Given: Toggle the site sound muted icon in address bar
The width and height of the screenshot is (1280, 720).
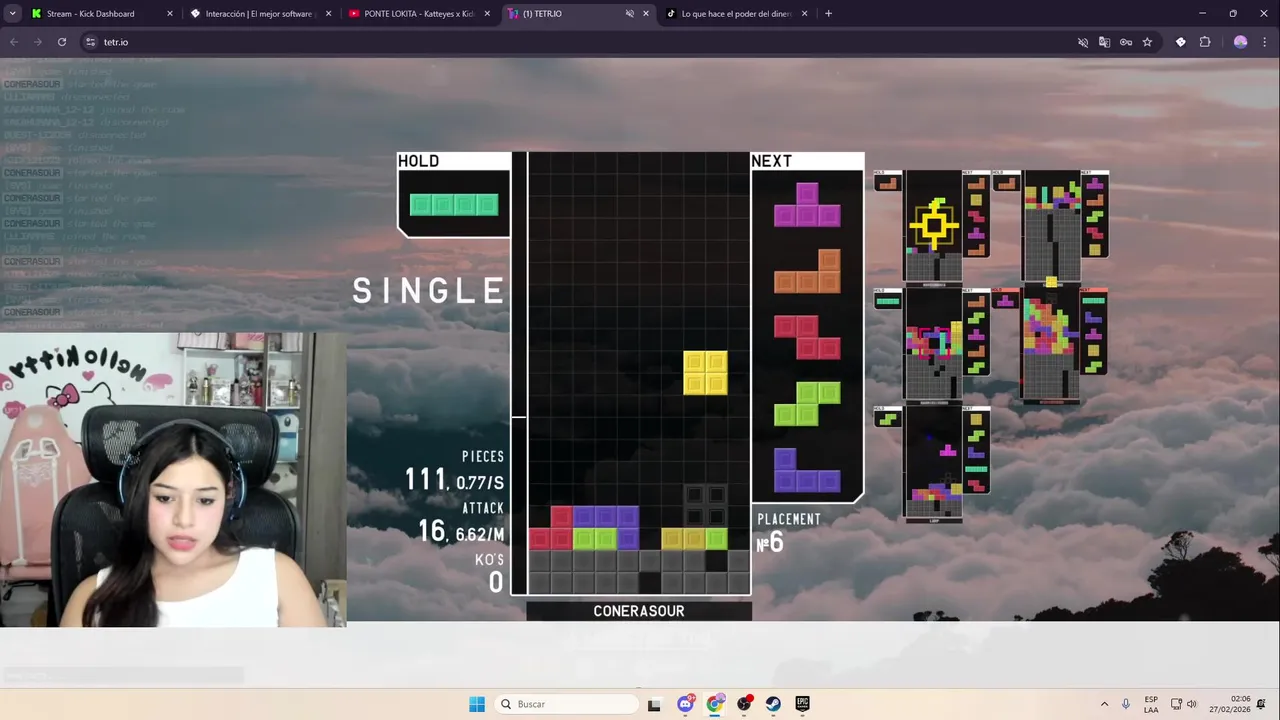Looking at the screenshot, I should [x=1082, y=42].
